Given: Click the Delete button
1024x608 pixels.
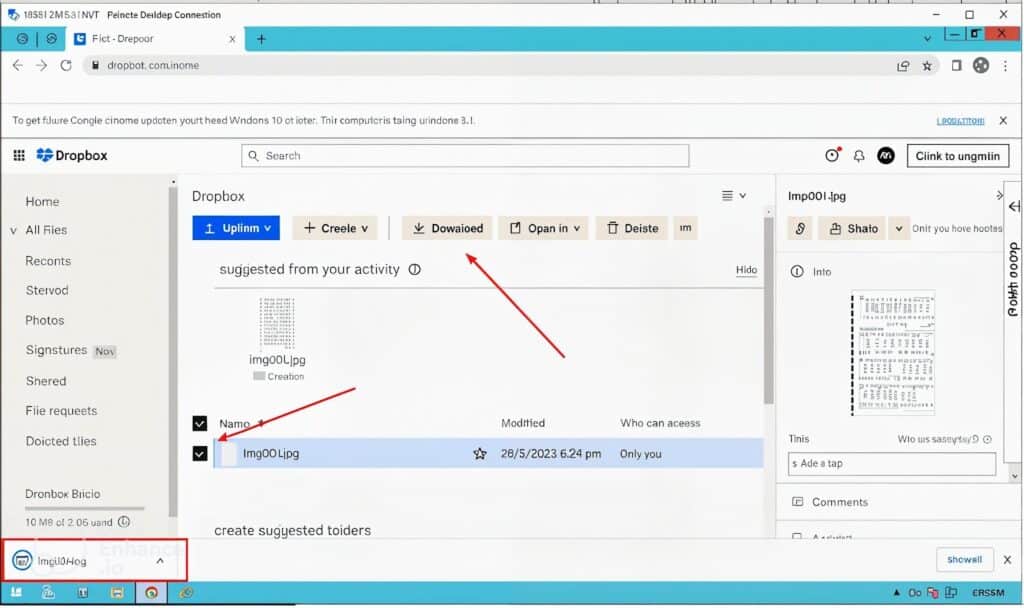Looking at the screenshot, I should coord(632,228).
